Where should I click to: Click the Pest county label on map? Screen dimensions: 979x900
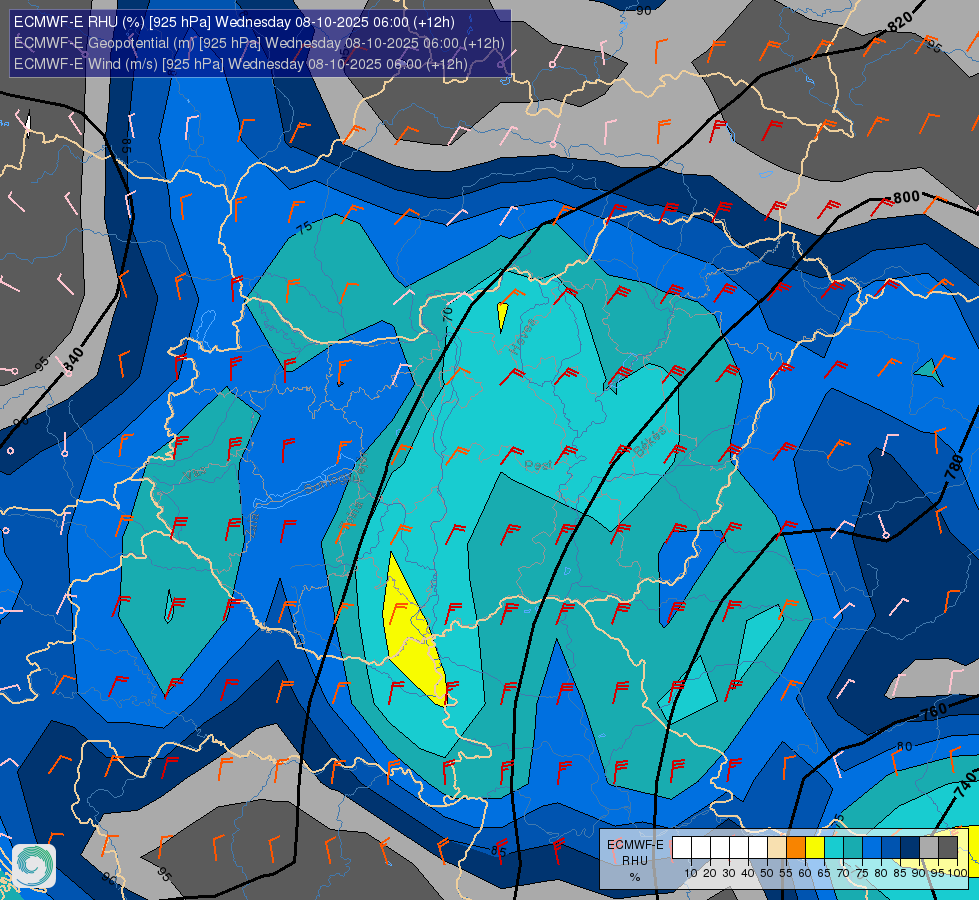click(x=538, y=465)
